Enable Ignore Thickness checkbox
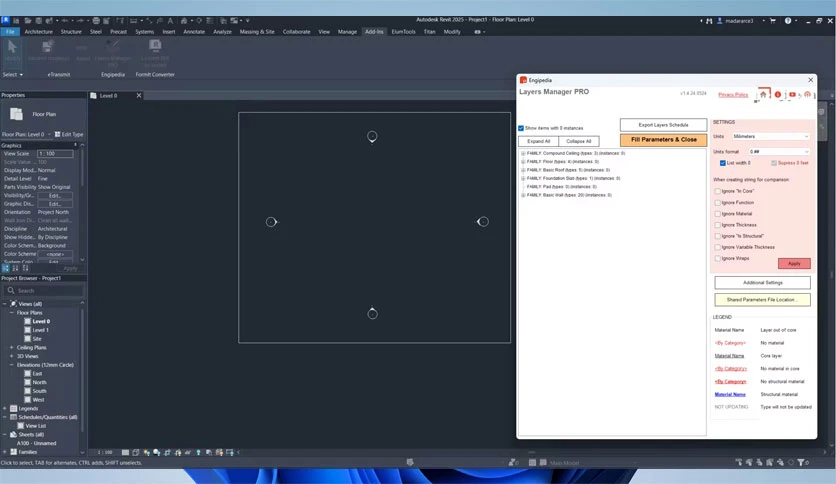 pos(718,225)
